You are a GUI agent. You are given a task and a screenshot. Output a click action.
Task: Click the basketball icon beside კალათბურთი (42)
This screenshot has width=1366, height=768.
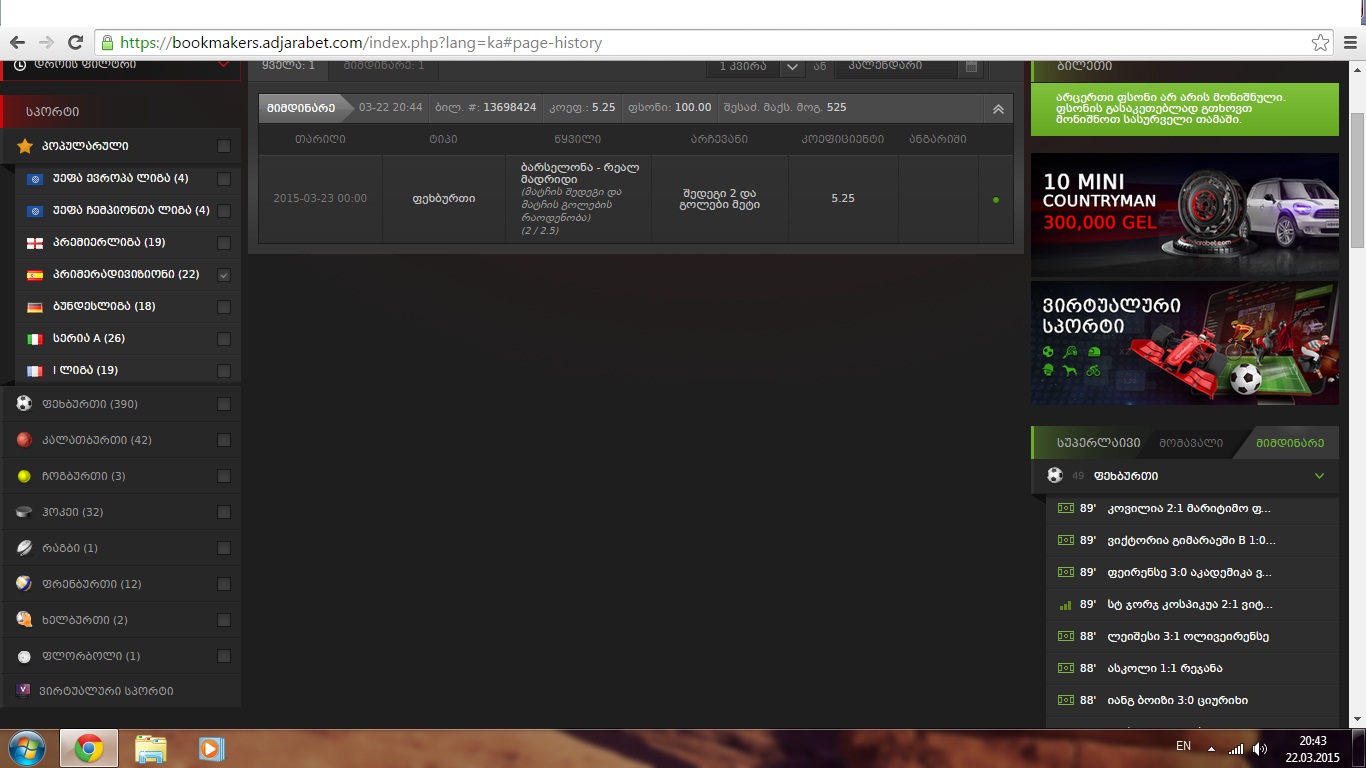click(x=25, y=440)
